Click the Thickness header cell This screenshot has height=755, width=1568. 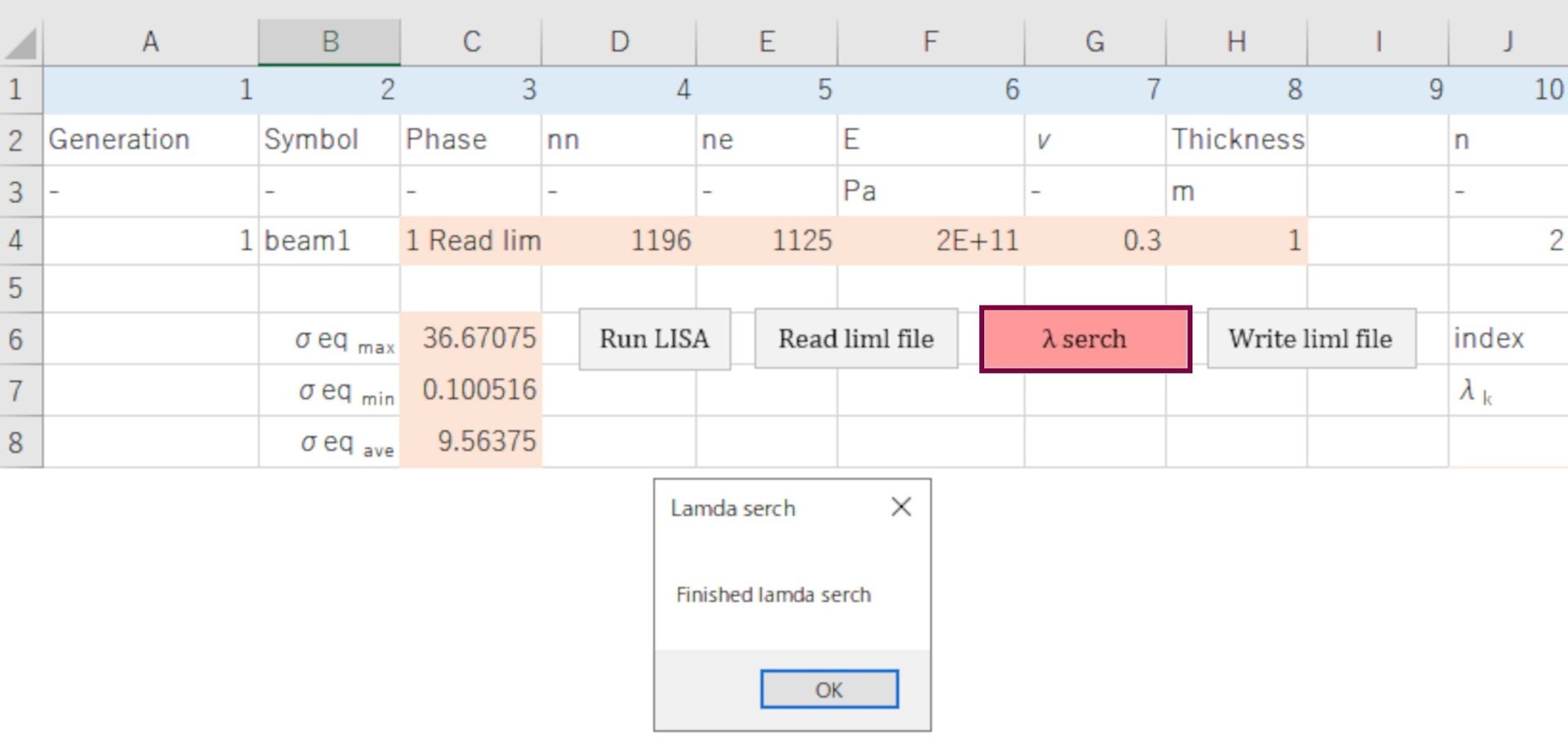pos(1236,140)
